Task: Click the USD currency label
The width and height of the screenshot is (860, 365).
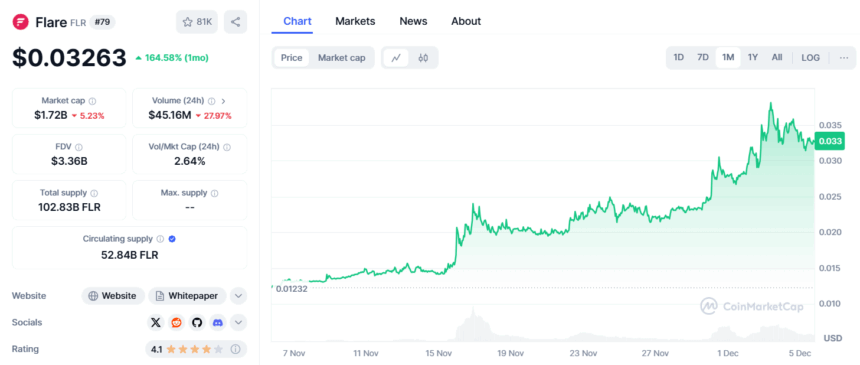Action: point(832,338)
